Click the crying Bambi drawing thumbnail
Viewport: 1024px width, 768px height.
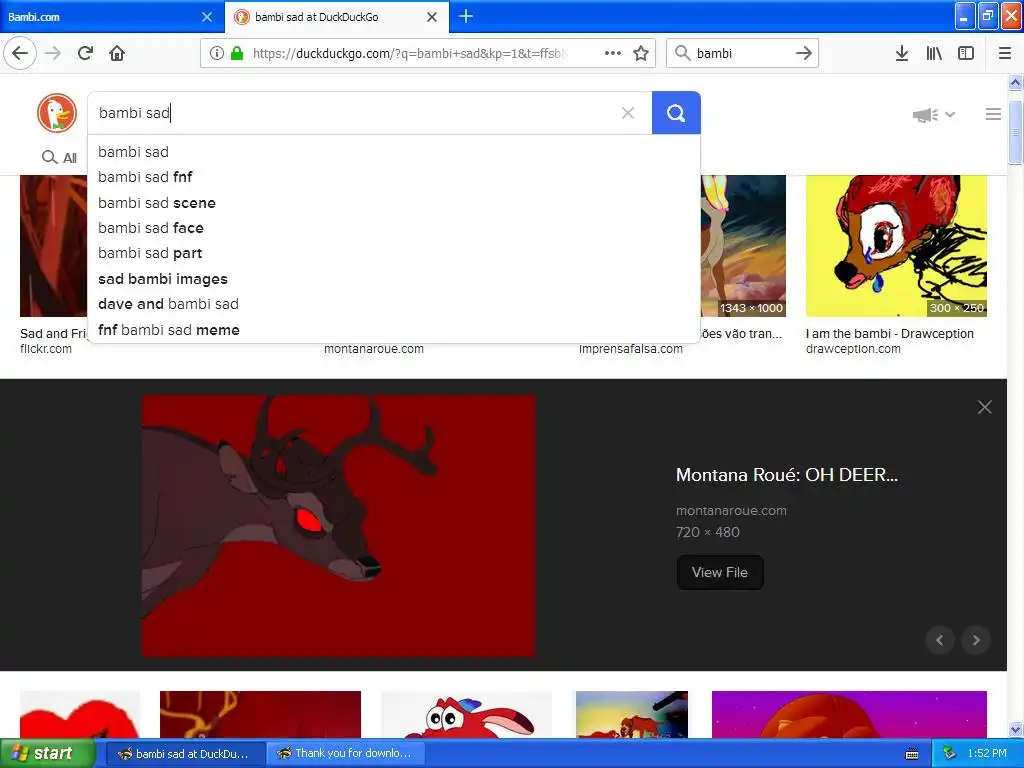pos(896,246)
